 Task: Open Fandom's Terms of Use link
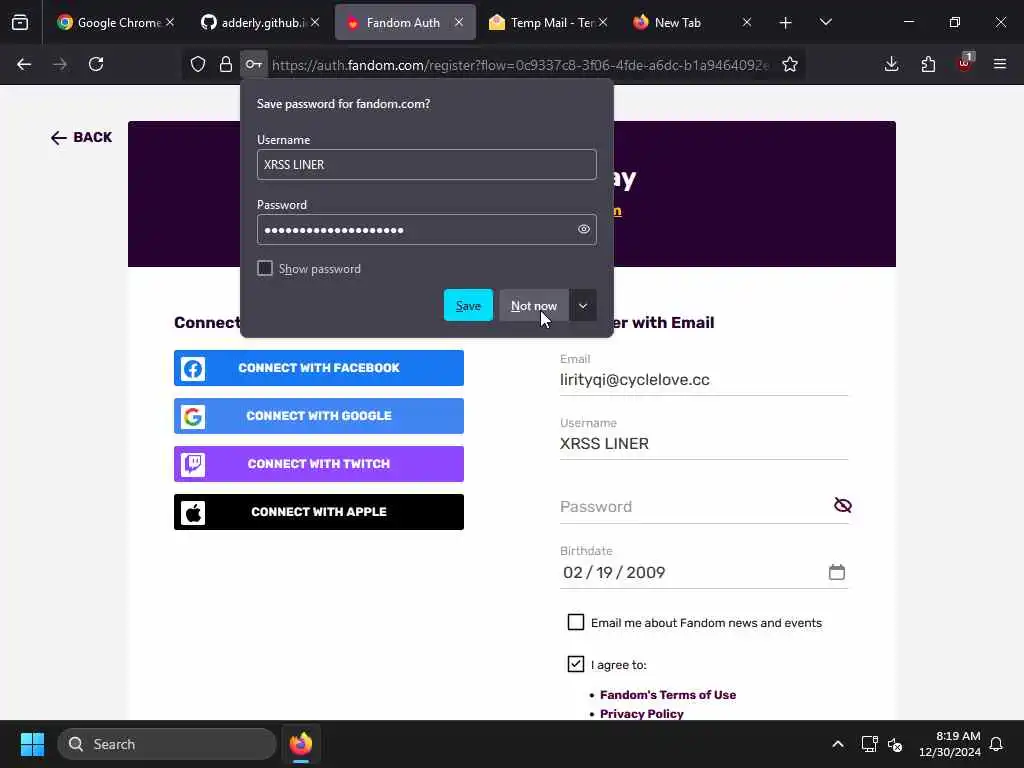(x=667, y=695)
